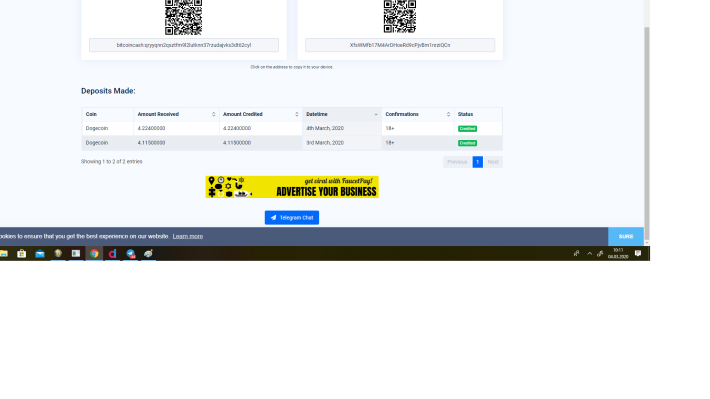Viewport: 710px width, 399px height.
Task: Open the Action Center notifications icon
Action: (x=638, y=254)
